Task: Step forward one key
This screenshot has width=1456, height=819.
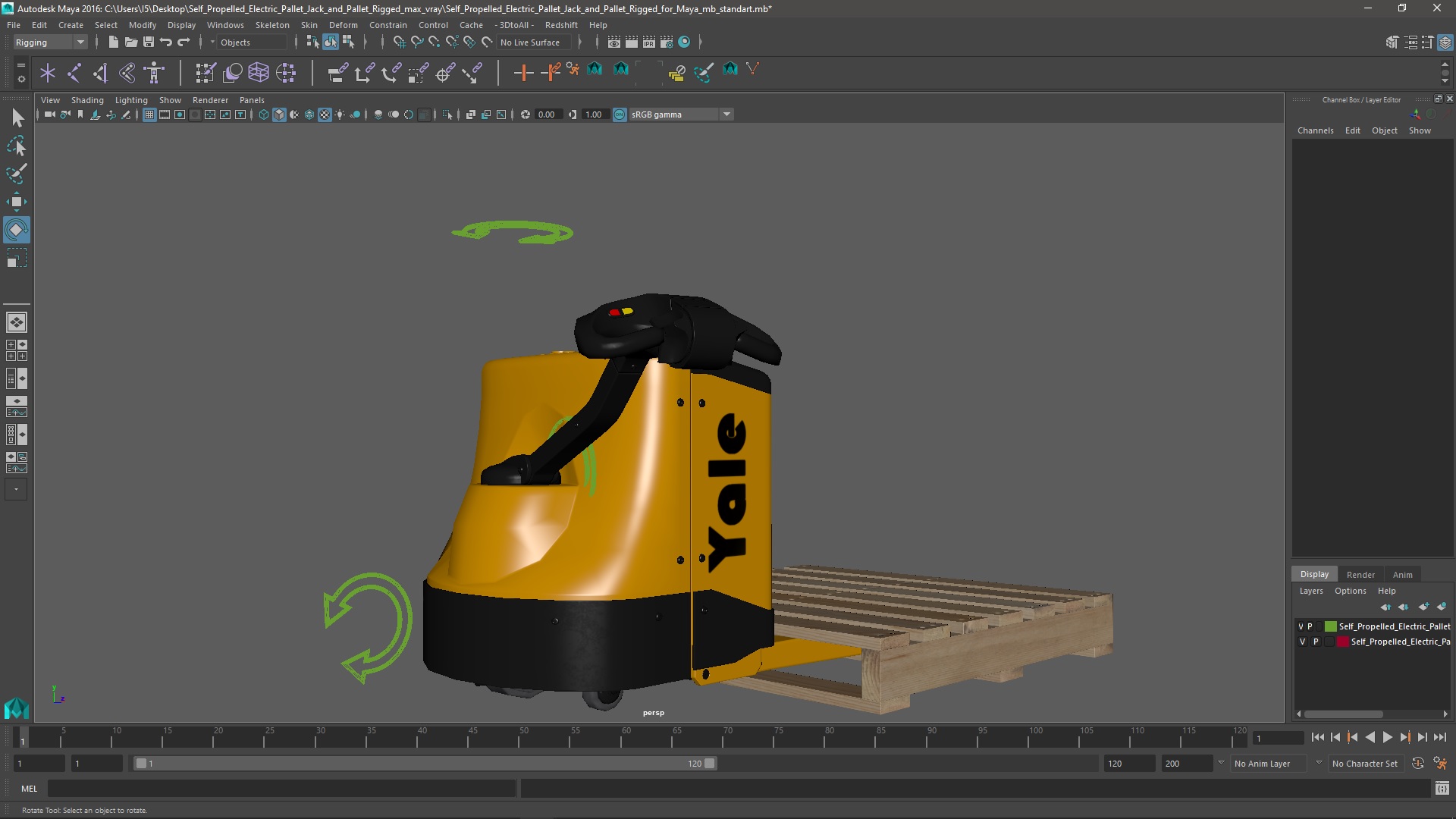Action: pyautogui.click(x=1404, y=737)
